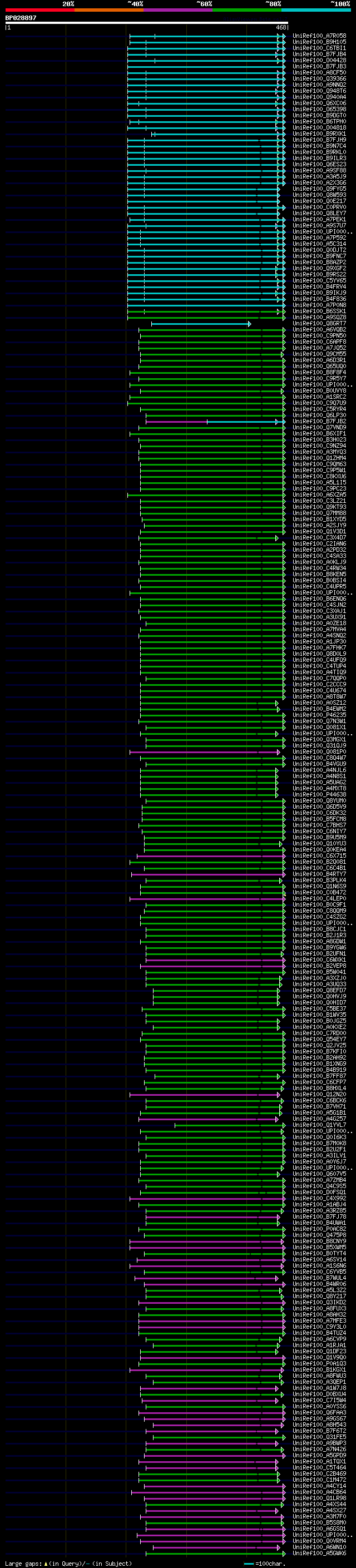Click the purple alignment bar for UniRef100_C6WXK1
The width and height of the screenshot is (356, 1568).
215,960
